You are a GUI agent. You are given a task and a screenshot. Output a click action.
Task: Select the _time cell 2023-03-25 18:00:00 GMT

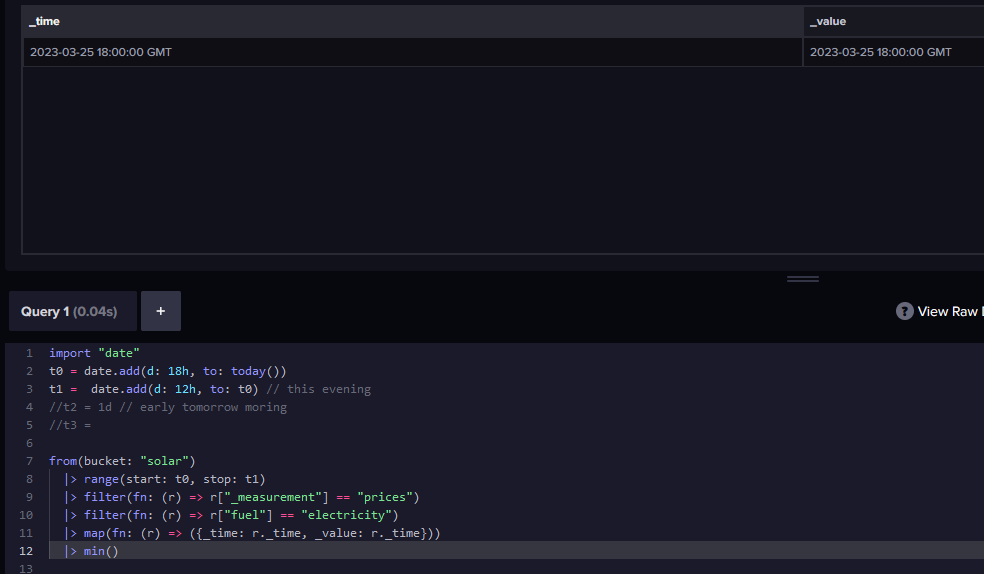(x=412, y=52)
